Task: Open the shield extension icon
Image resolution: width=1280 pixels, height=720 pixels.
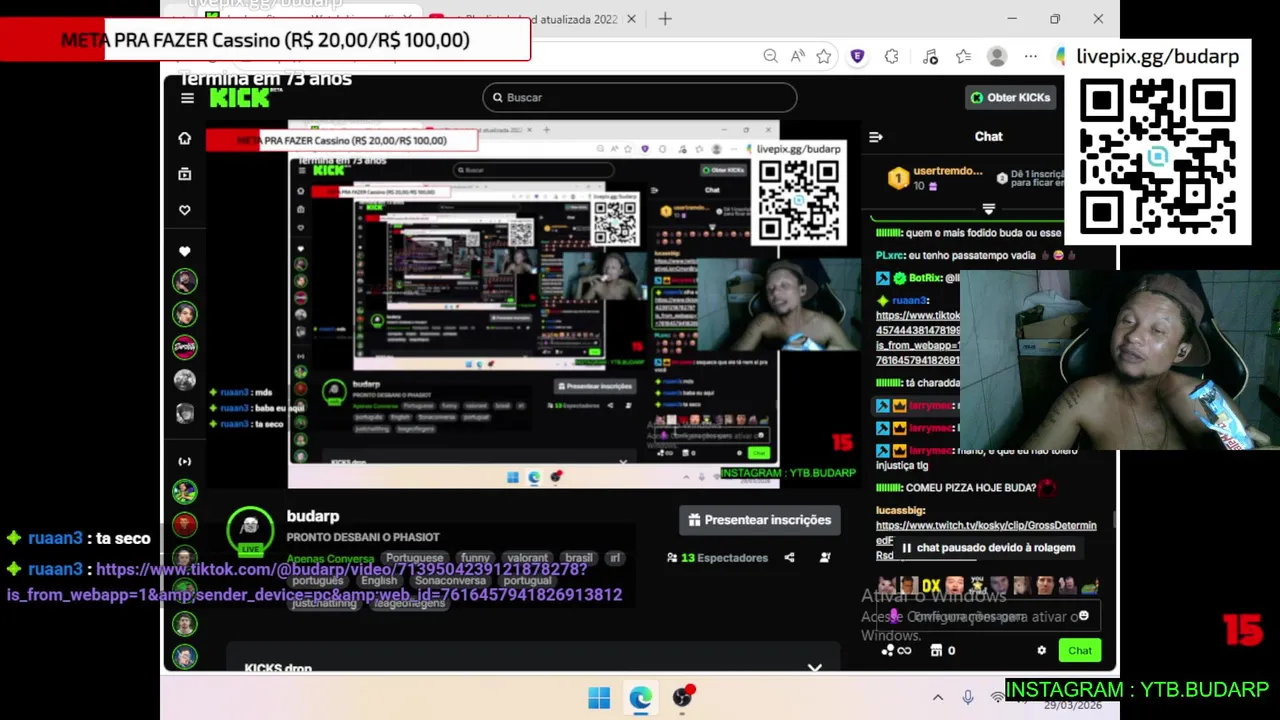Action: pyautogui.click(x=857, y=57)
